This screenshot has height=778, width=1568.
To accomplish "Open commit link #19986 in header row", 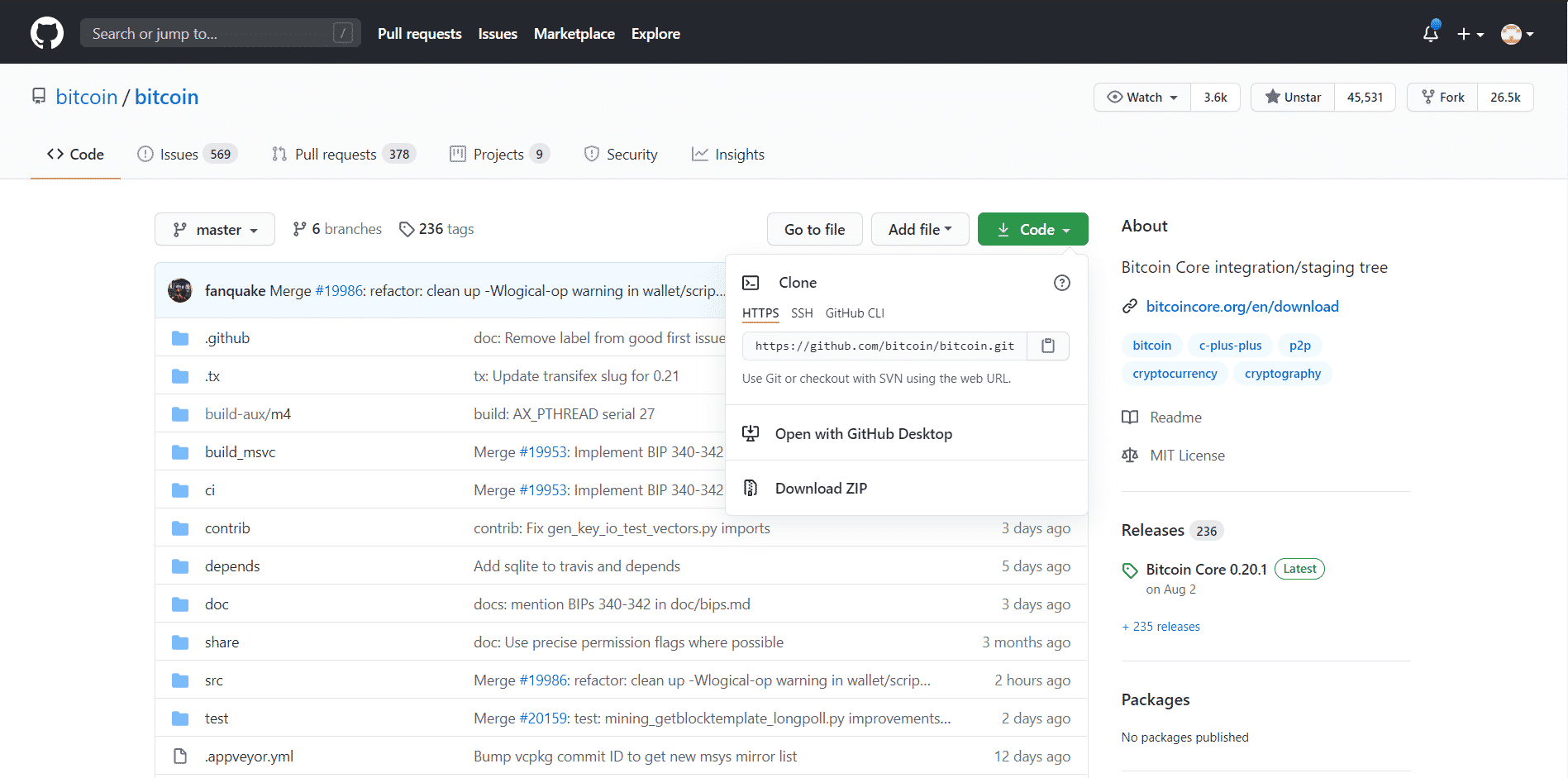I will (x=339, y=291).
